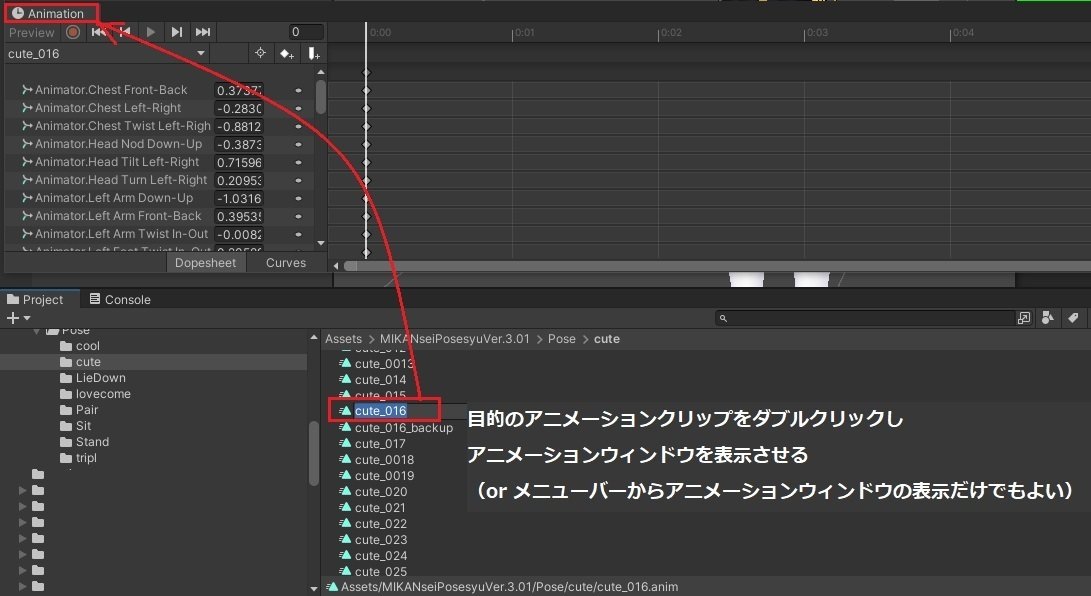Click the Head Tilt Left-Right value field

239,163
